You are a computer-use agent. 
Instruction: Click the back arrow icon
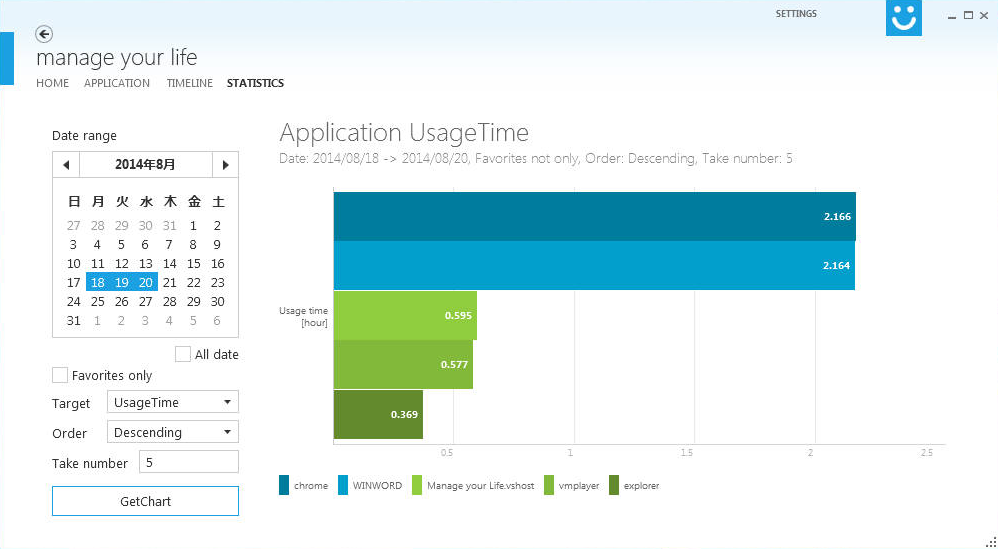coord(44,34)
